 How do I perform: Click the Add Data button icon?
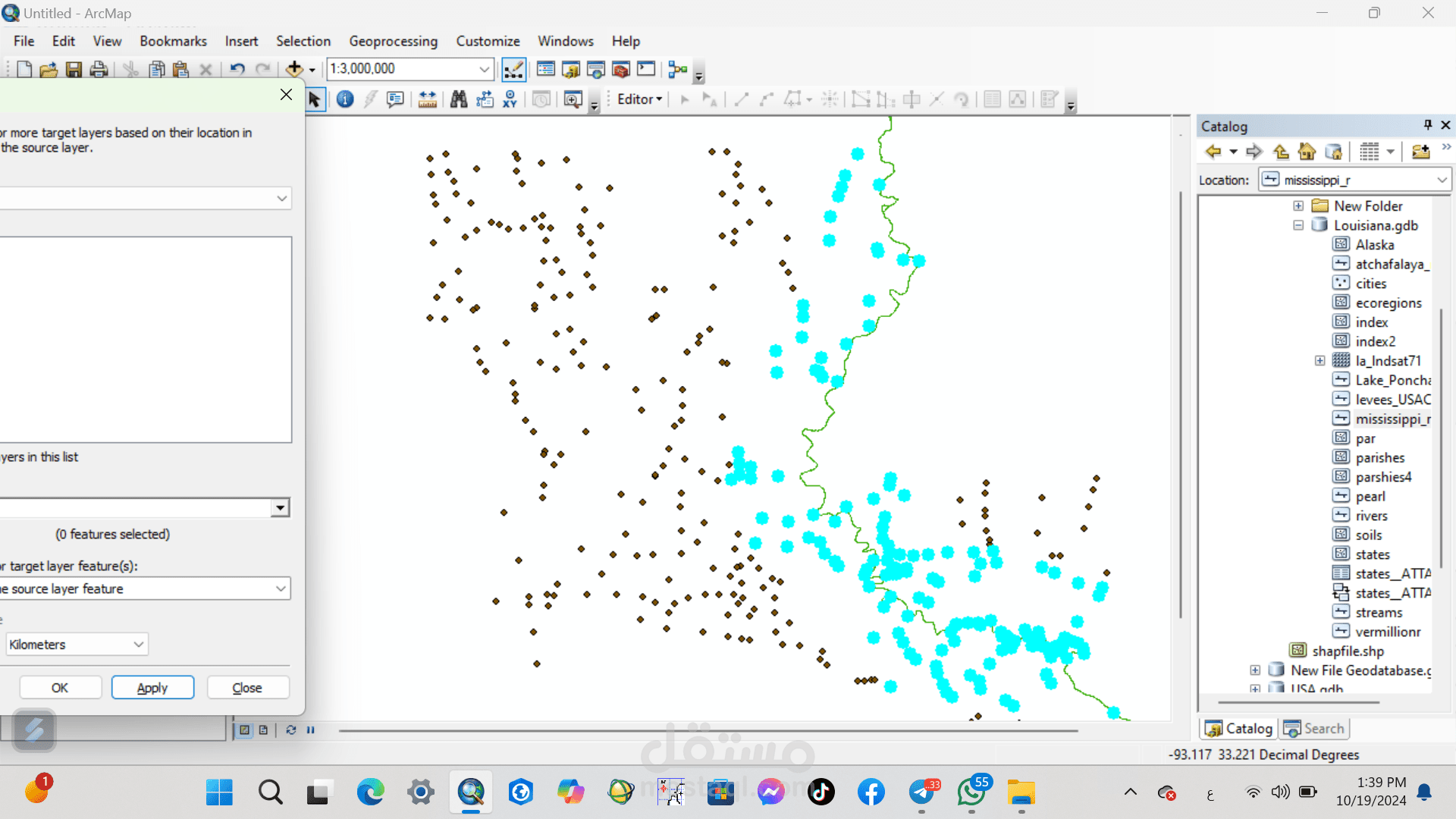point(294,69)
